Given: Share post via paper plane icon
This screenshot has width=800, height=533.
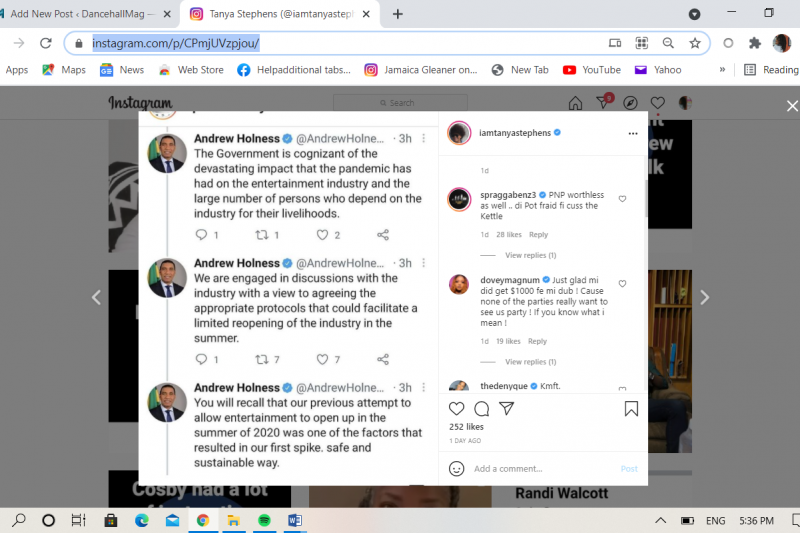Looking at the screenshot, I should point(506,408).
